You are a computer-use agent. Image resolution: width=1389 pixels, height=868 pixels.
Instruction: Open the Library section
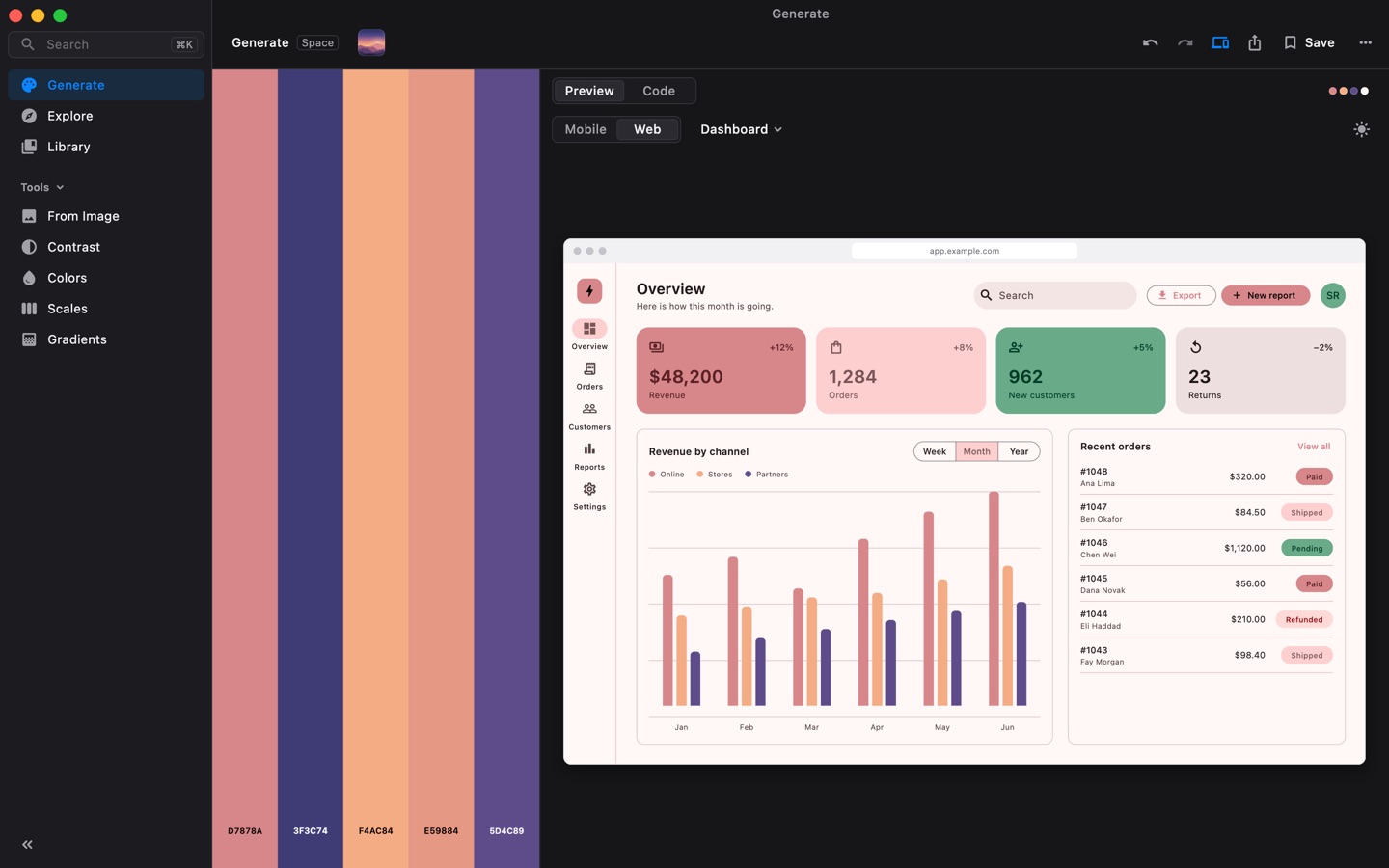click(x=106, y=147)
